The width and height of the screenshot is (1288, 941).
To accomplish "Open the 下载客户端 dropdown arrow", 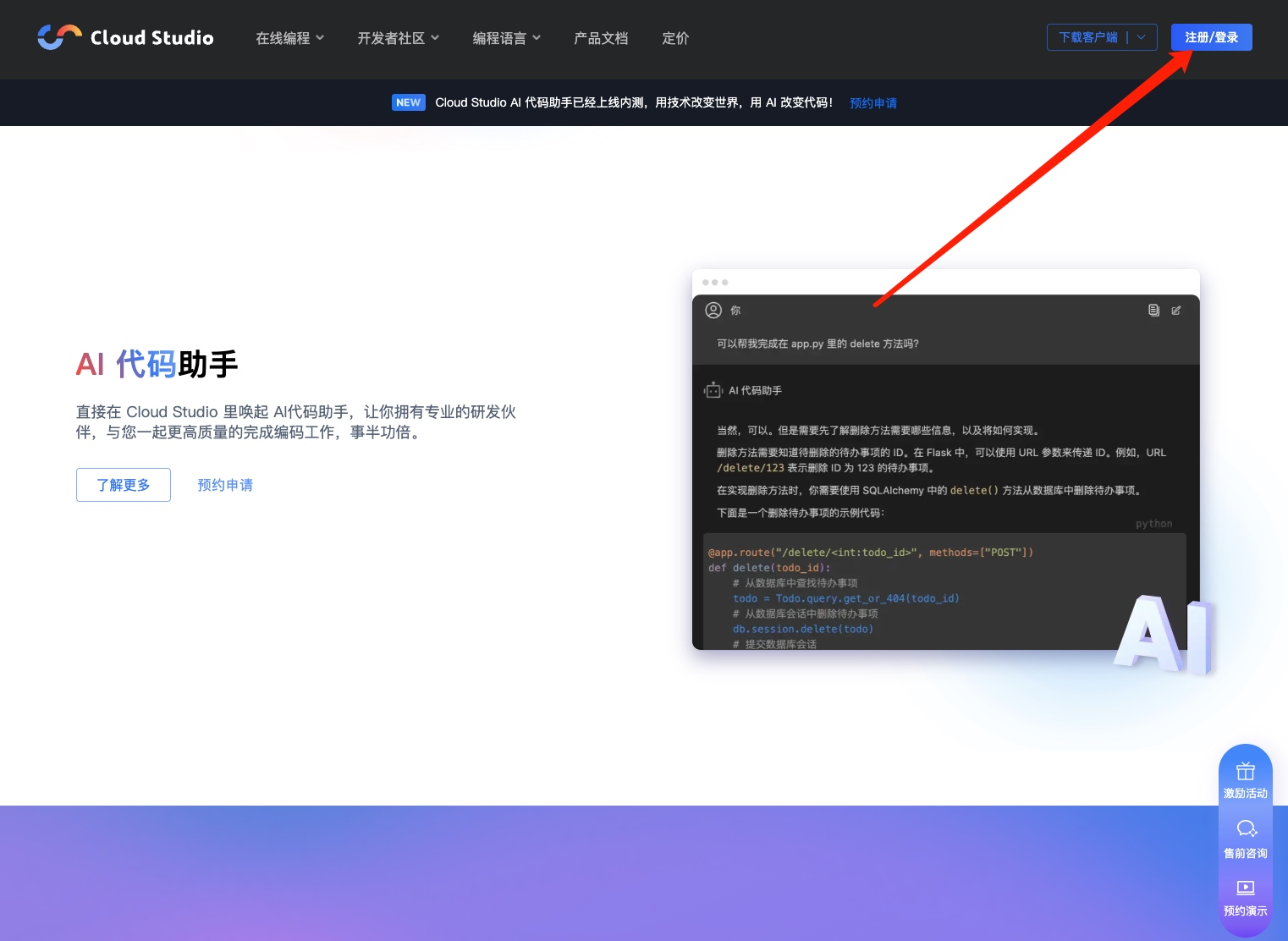I will [x=1142, y=37].
